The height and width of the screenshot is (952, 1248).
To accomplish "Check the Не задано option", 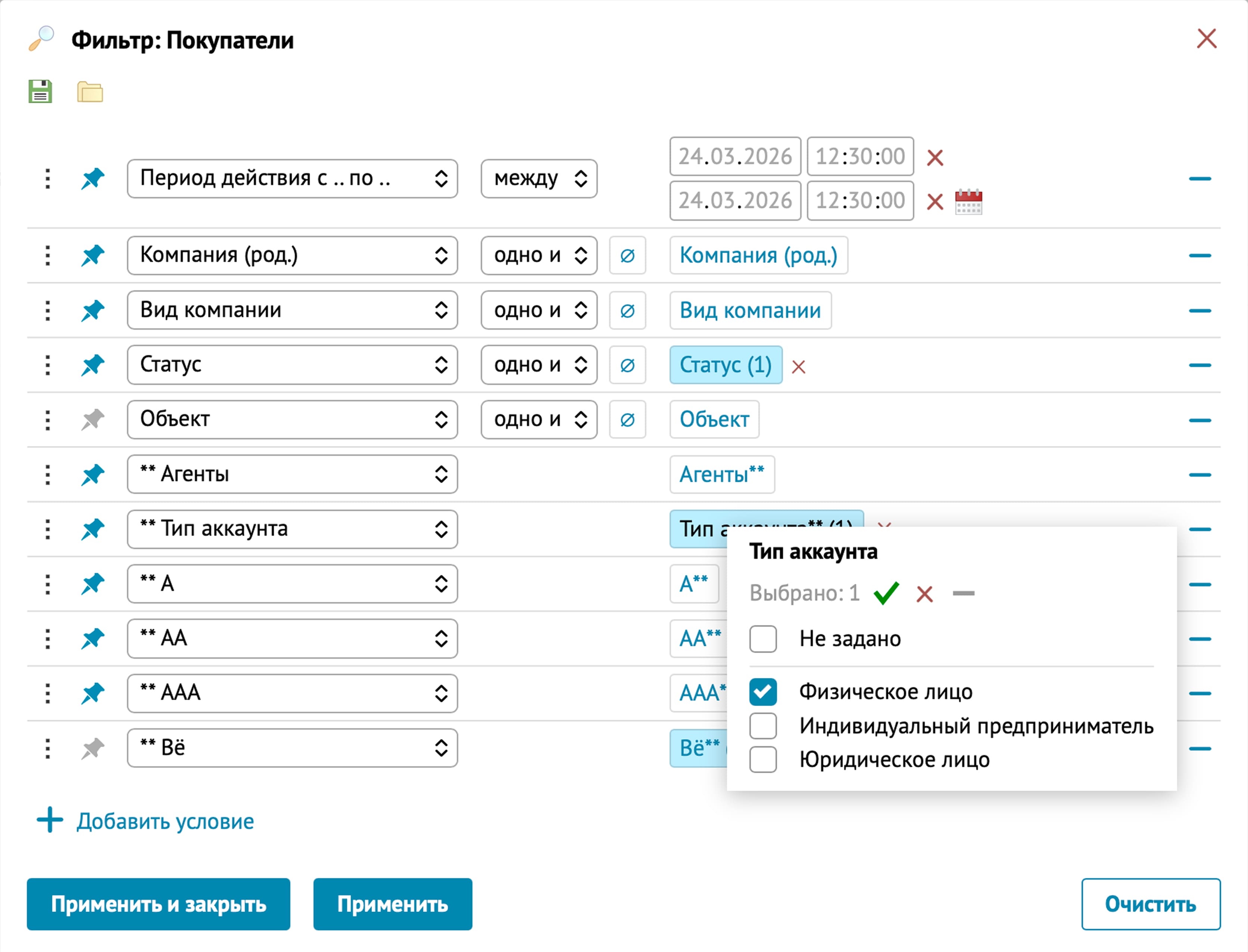I will (763, 639).
